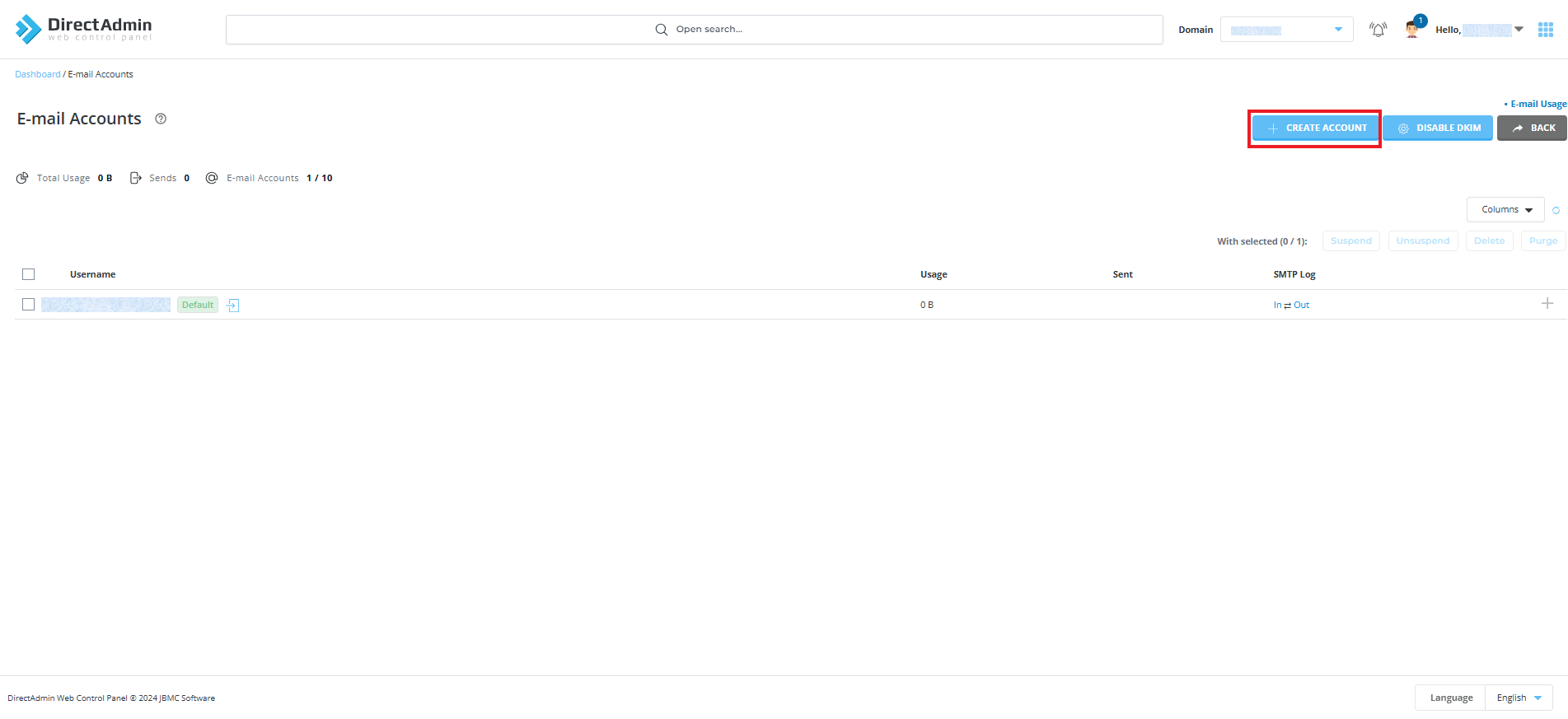This screenshot has width=1568, height=719.
Task: Open the E-mail Usage link
Action: point(1538,104)
